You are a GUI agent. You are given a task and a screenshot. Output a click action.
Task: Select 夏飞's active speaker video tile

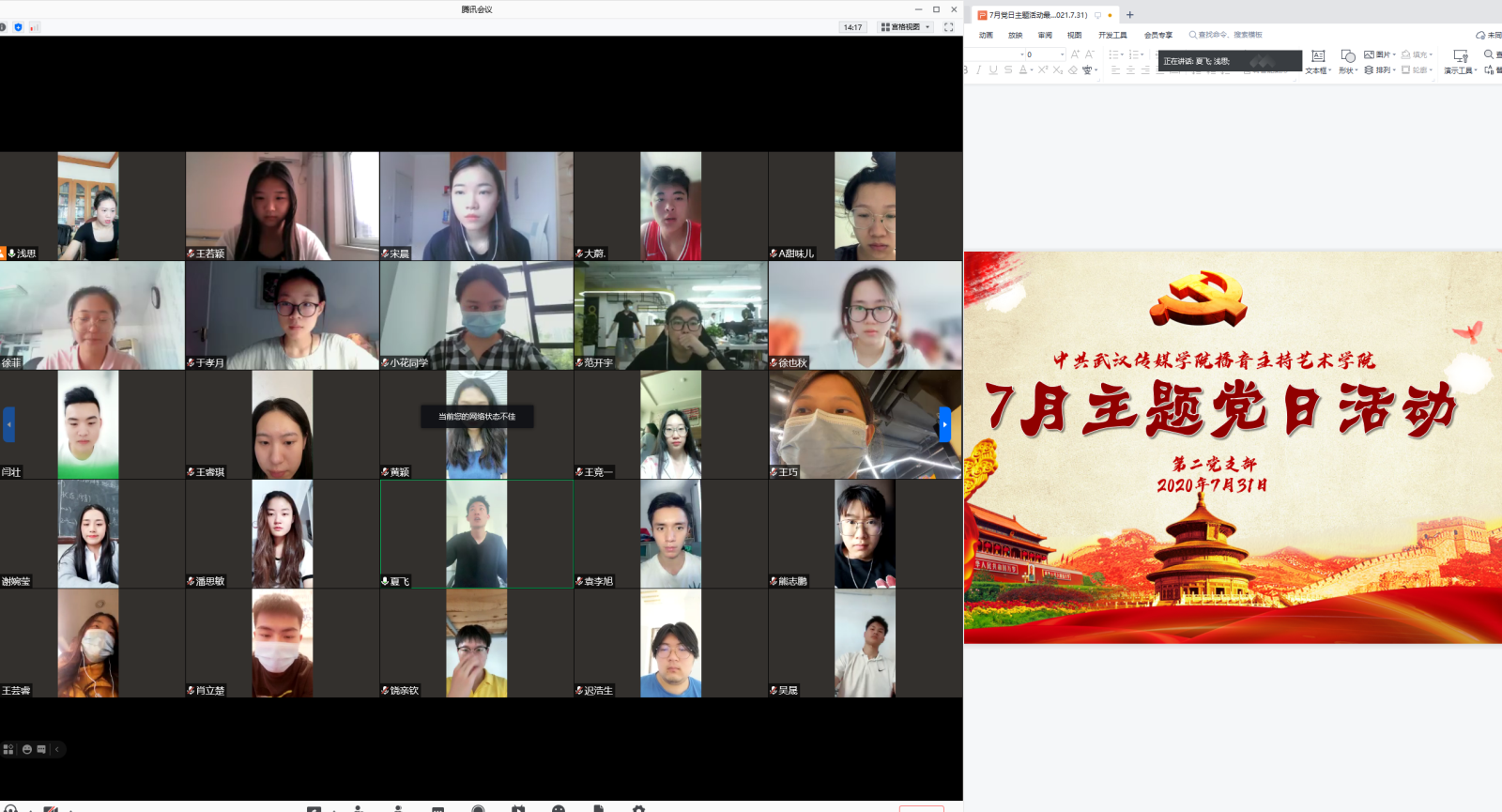[476, 533]
